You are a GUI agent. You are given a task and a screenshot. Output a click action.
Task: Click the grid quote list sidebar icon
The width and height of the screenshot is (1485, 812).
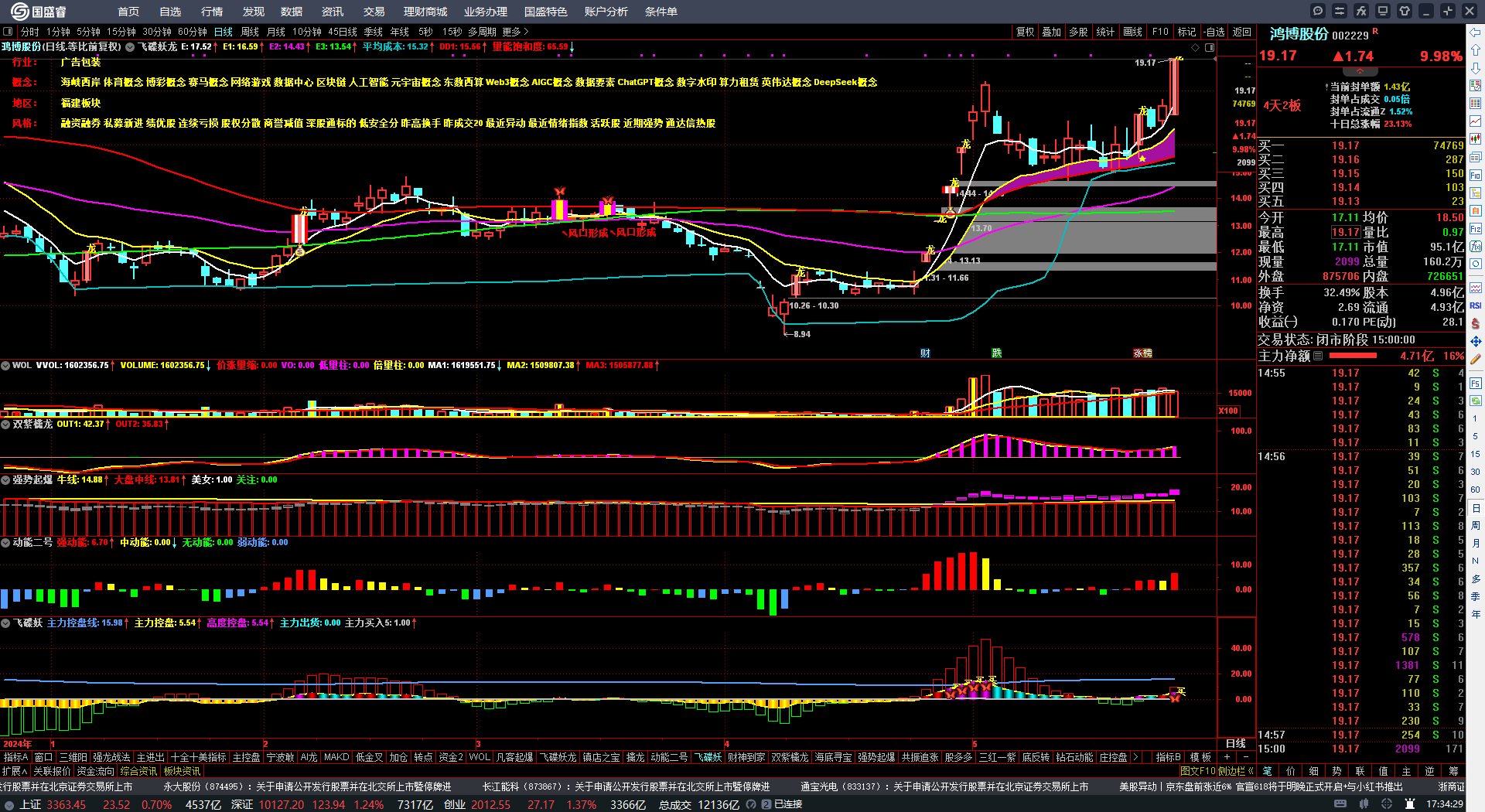click(x=1476, y=104)
